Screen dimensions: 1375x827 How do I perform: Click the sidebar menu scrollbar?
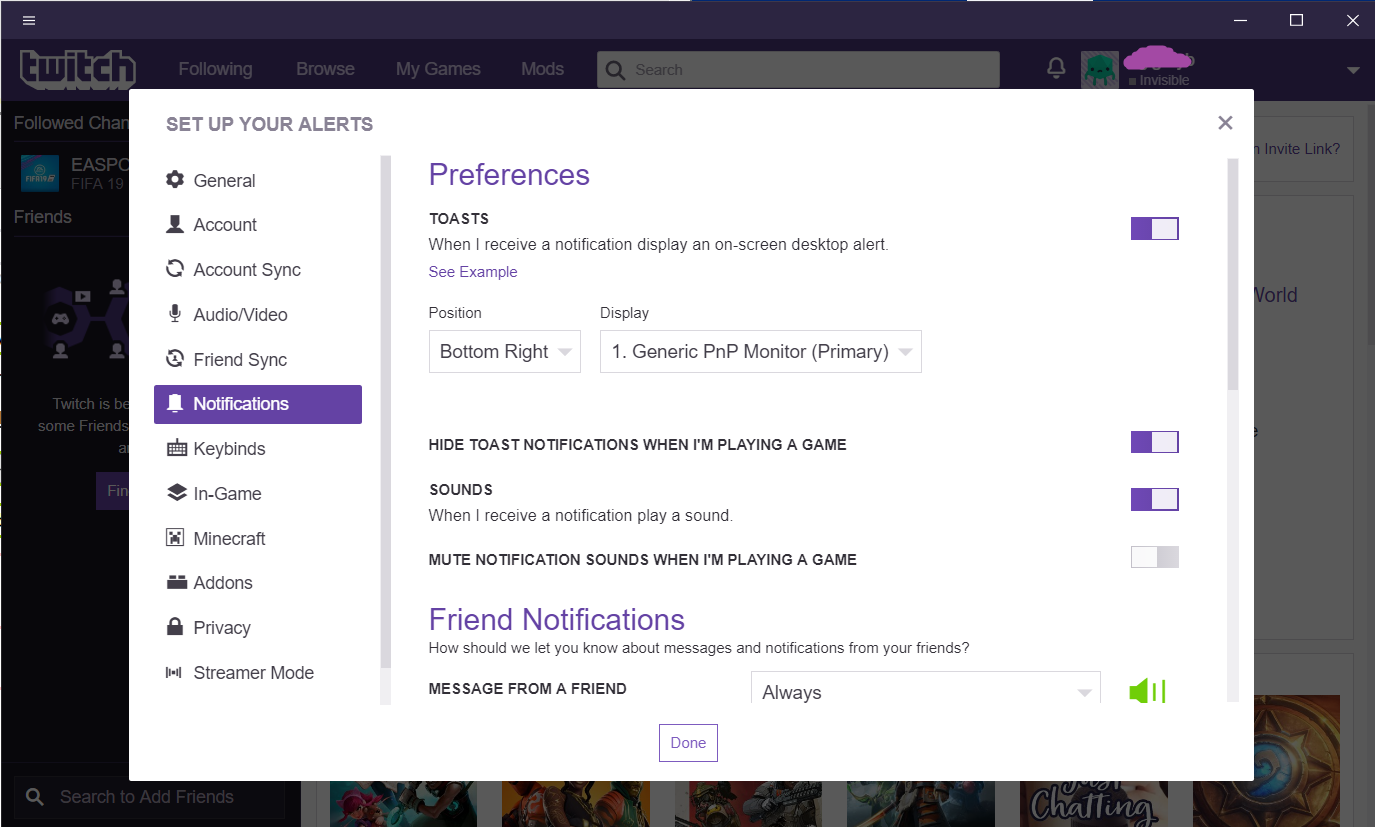point(386,412)
